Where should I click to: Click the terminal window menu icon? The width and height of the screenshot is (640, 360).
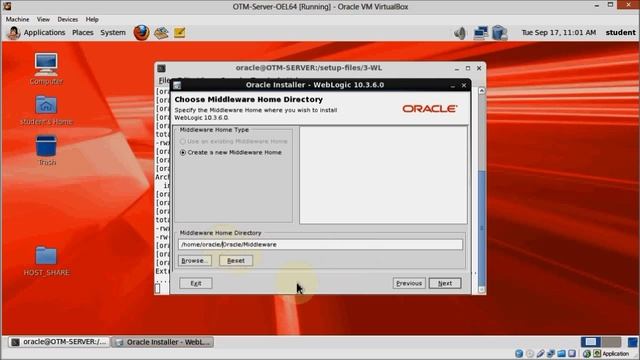click(161, 68)
